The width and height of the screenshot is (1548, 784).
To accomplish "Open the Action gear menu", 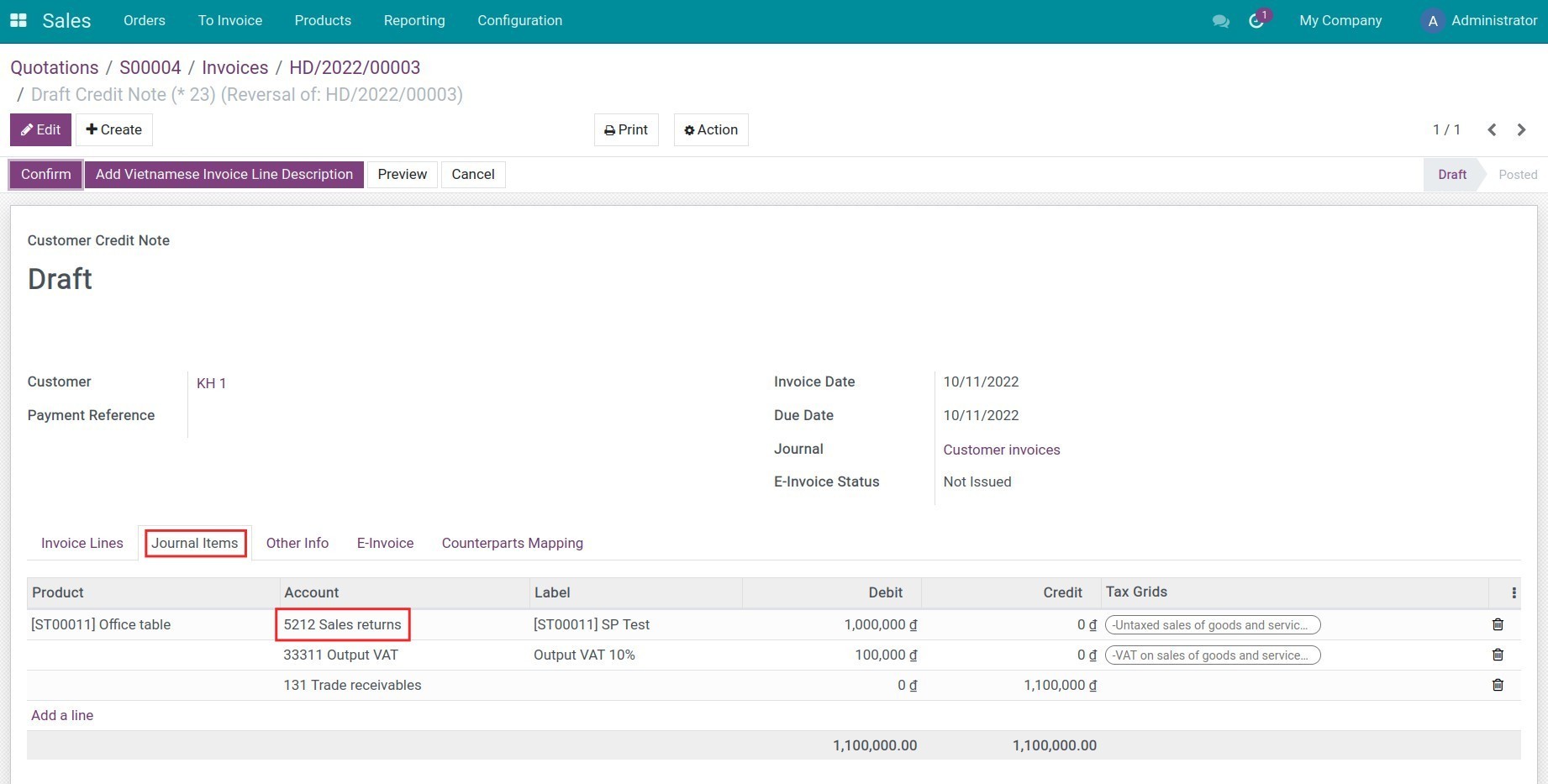I will pyautogui.click(x=710, y=129).
